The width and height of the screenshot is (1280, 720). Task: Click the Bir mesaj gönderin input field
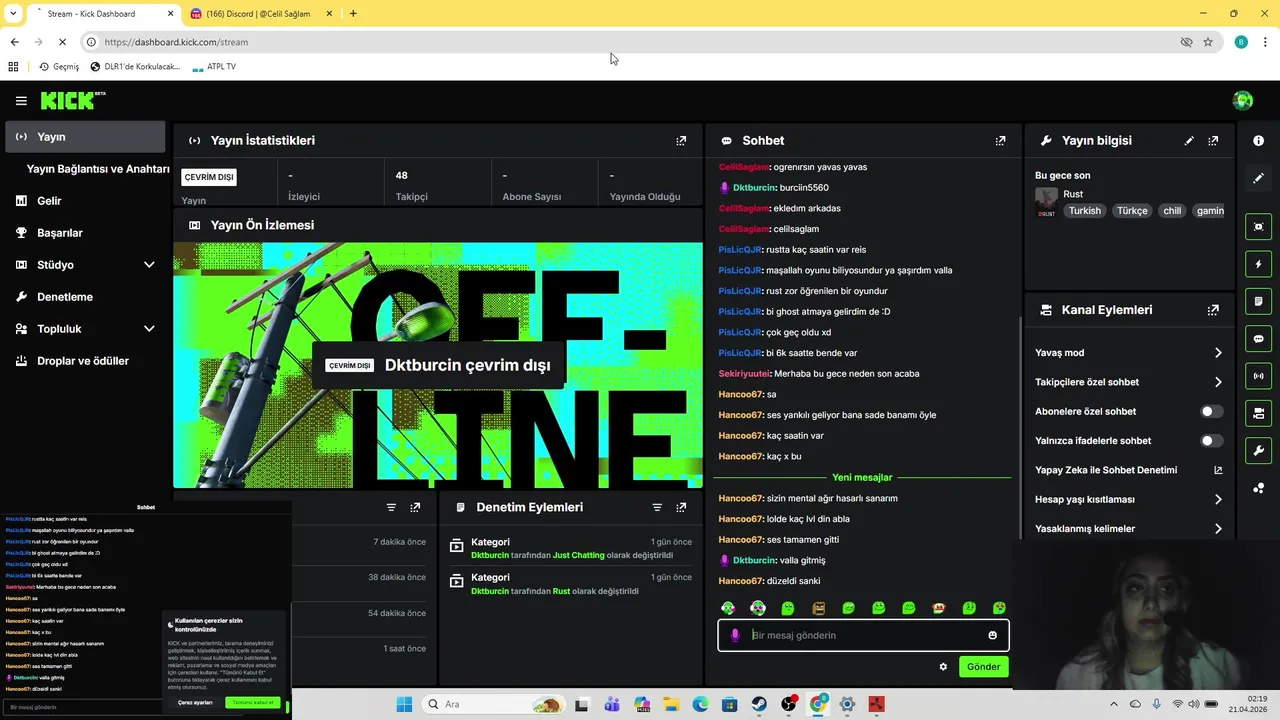[864, 635]
